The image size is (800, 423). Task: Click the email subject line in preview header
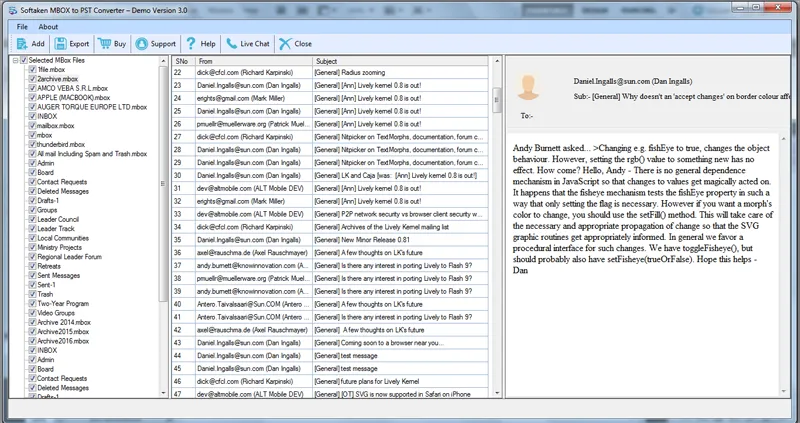pos(682,96)
